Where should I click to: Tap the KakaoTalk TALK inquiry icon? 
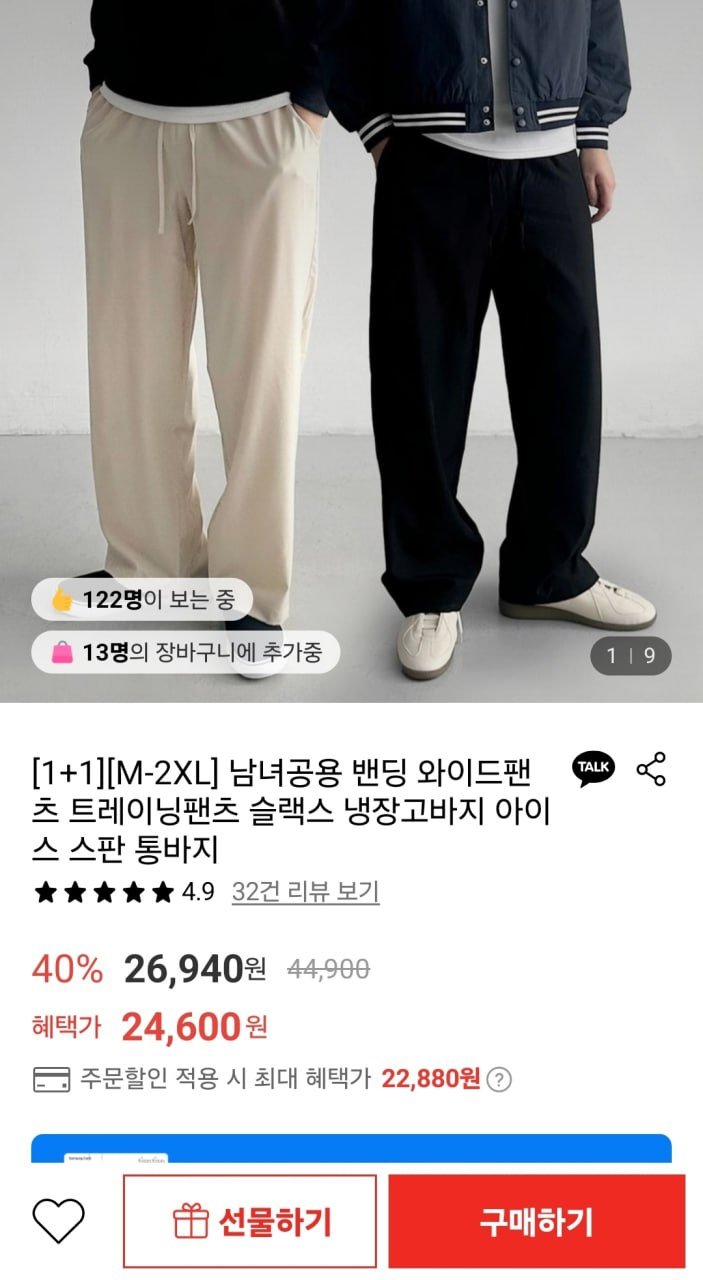pyautogui.click(x=593, y=769)
